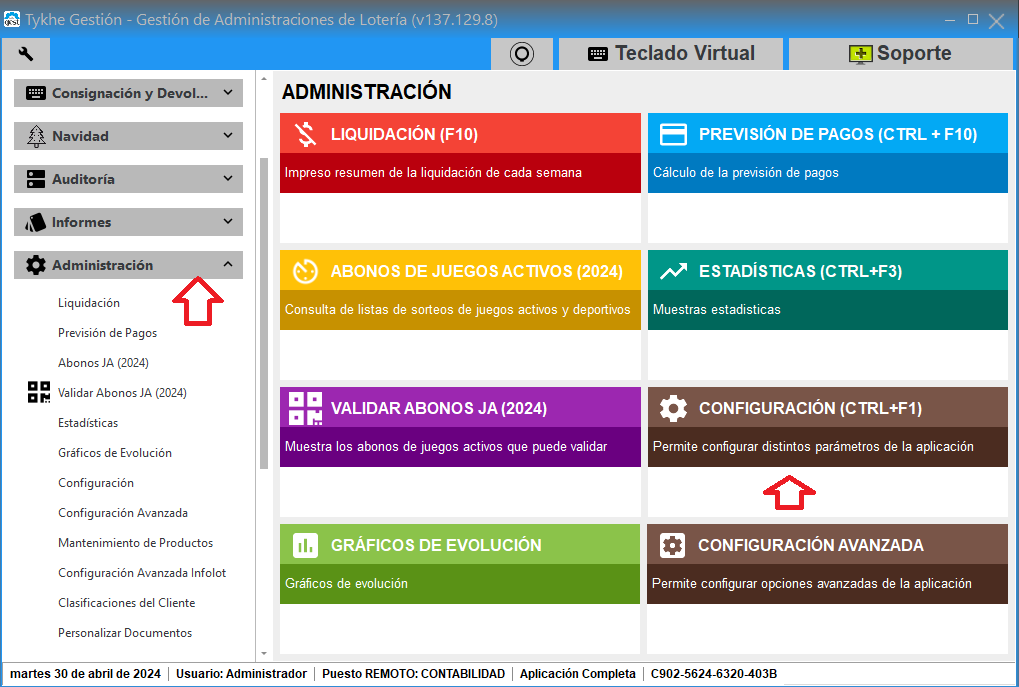Click the Estadísticas trend arrow icon
This screenshot has width=1019, height=687.
673,271
